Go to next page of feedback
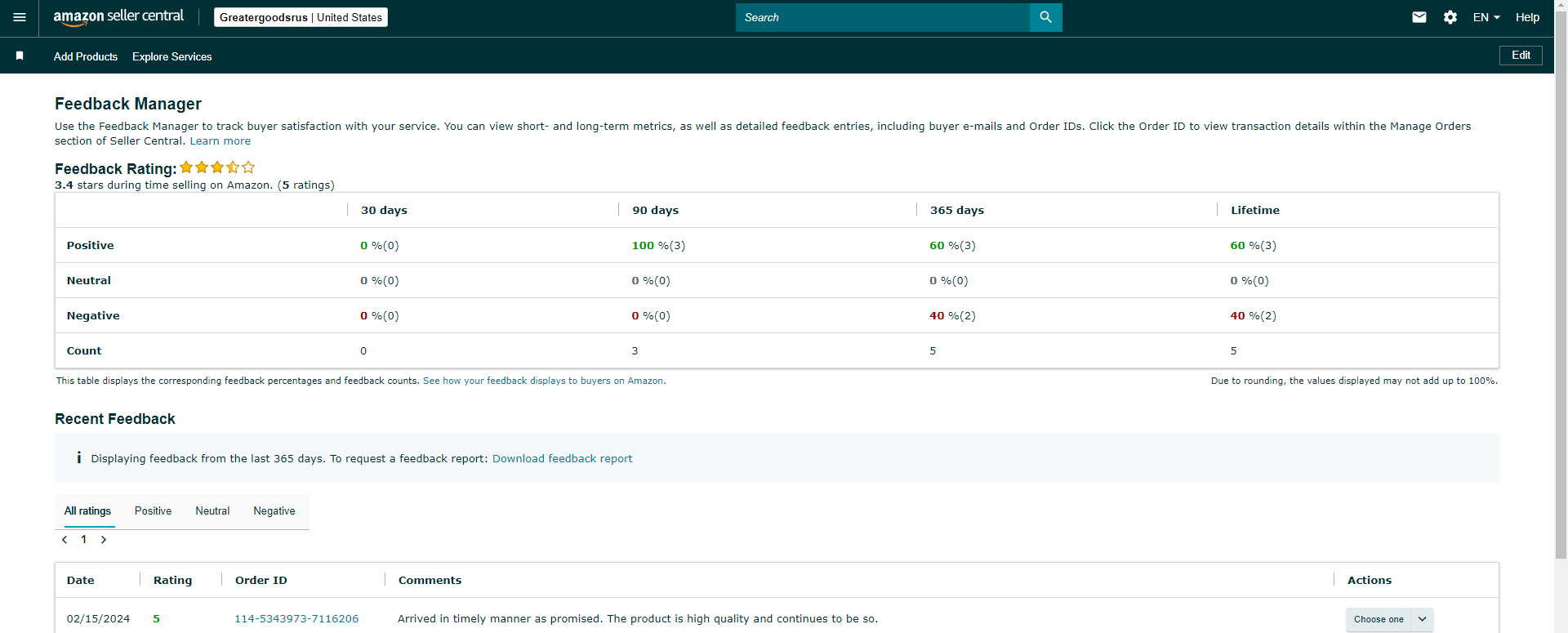Viewport: 1568px width, 633px height. click(104, 540)
